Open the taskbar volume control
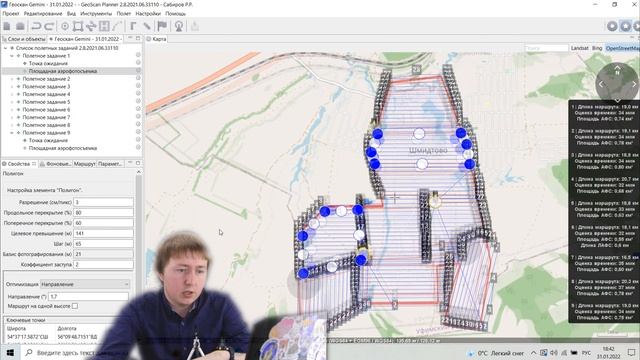Screen dimensions: 640x360 [553, 352]
